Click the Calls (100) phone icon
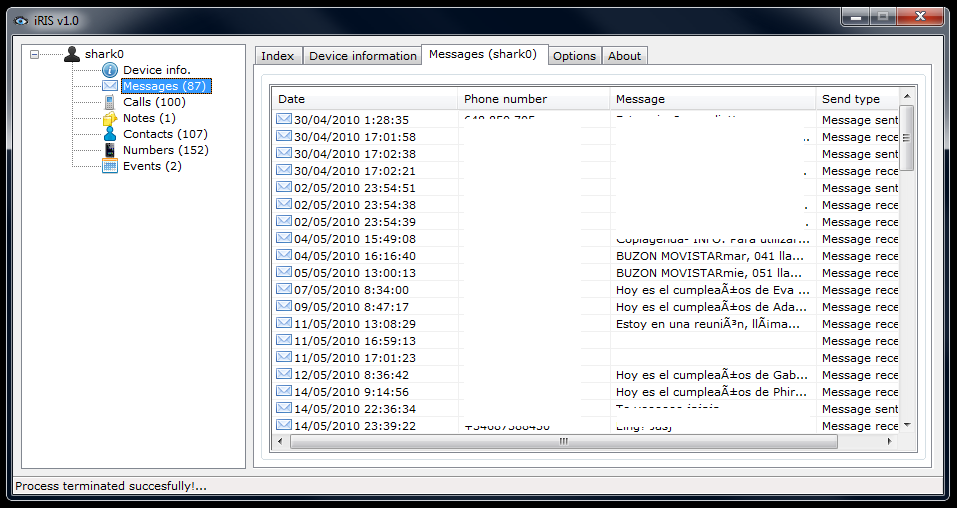957x508 pixels. [110, 102]
